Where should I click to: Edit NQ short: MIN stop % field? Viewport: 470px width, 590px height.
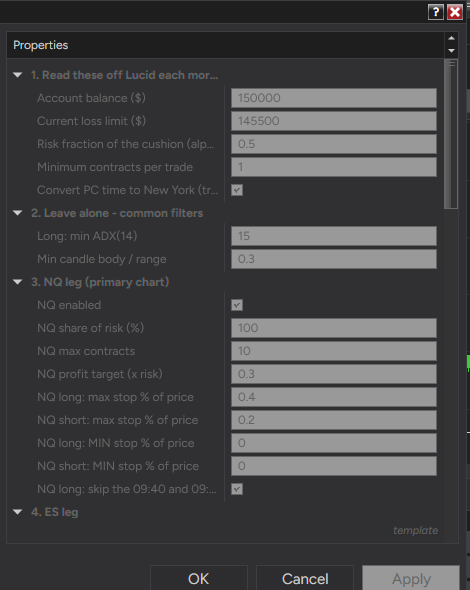(x=334, y=466)
